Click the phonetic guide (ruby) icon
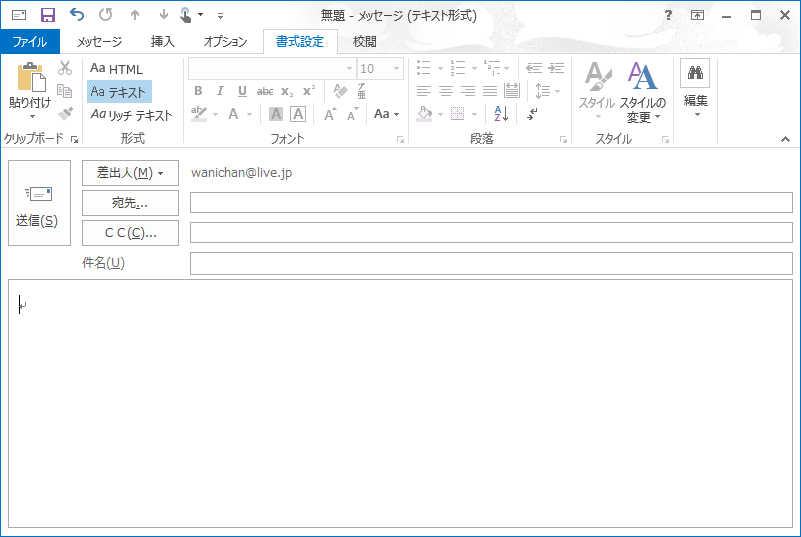 361,90
